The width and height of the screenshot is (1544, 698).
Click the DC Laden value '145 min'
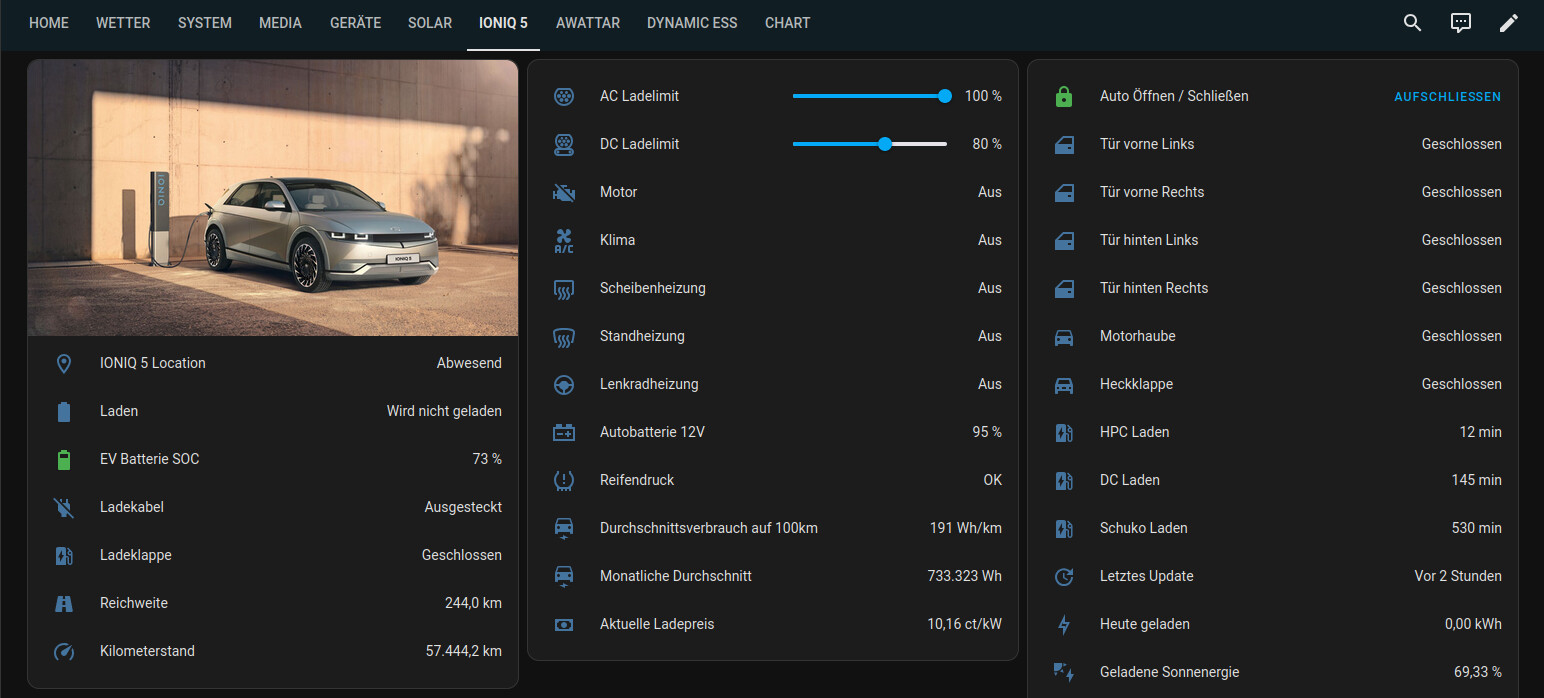[1477, 480]
